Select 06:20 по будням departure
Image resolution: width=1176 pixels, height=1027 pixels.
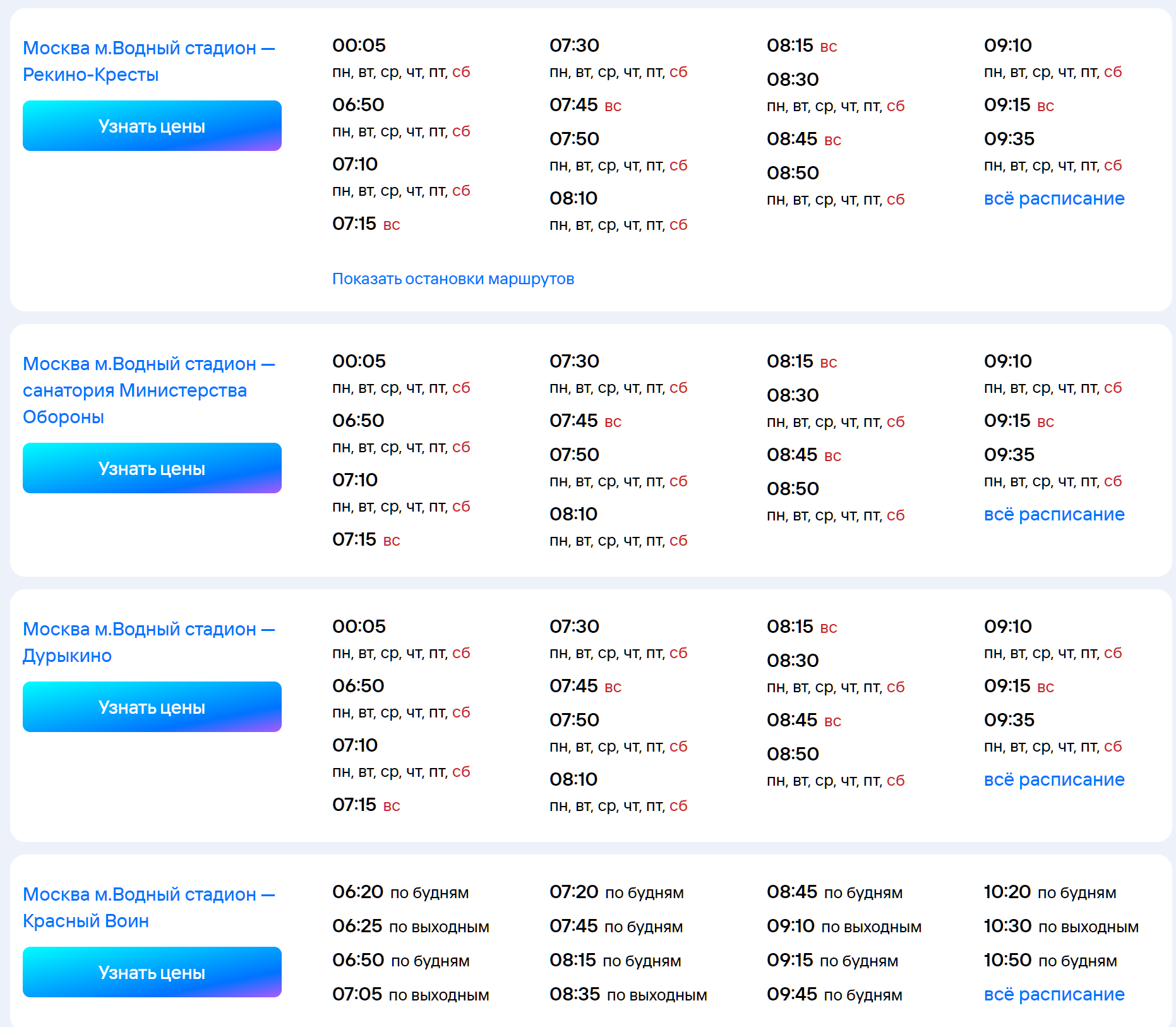pos(400,892)
